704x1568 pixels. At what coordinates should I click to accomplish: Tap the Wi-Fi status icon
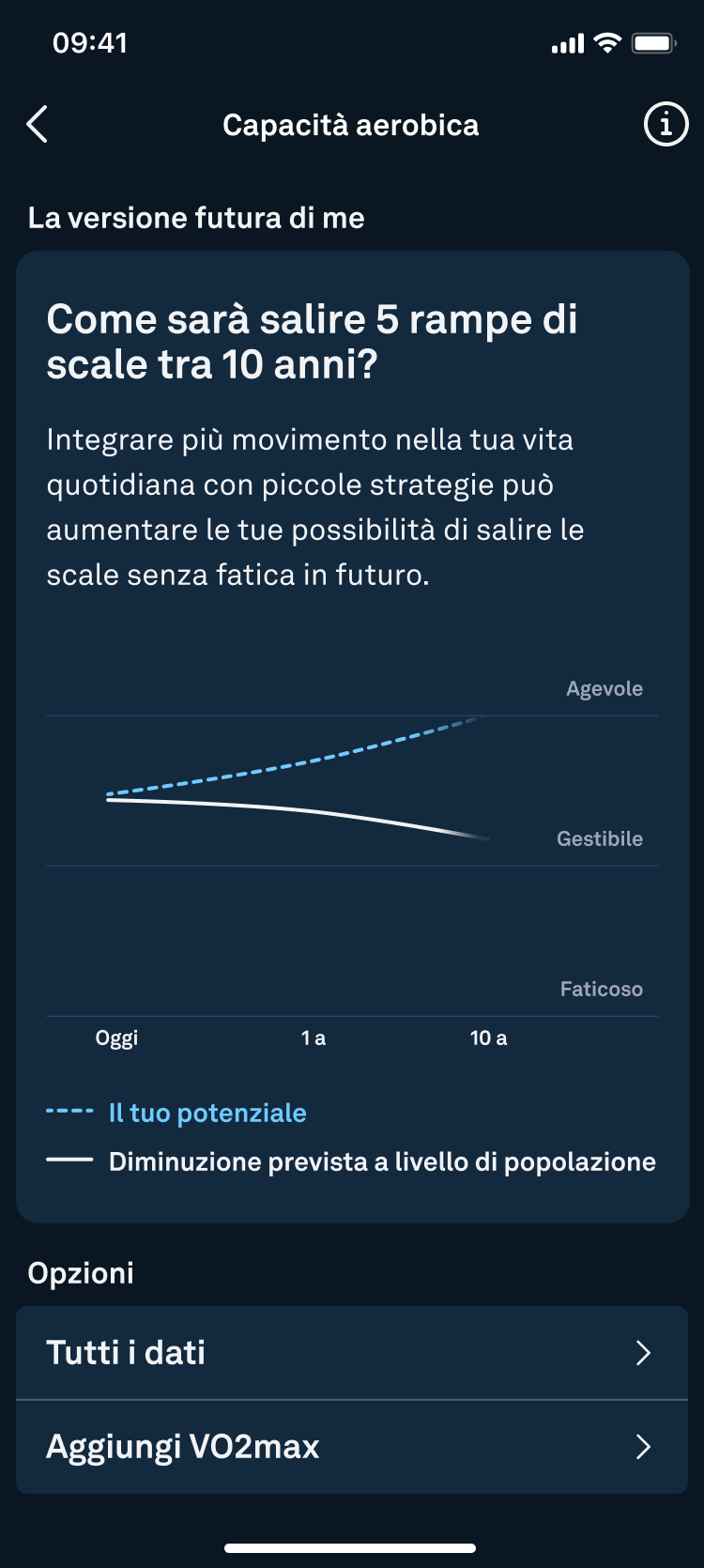pyautogui.click(x=608, y=43)
